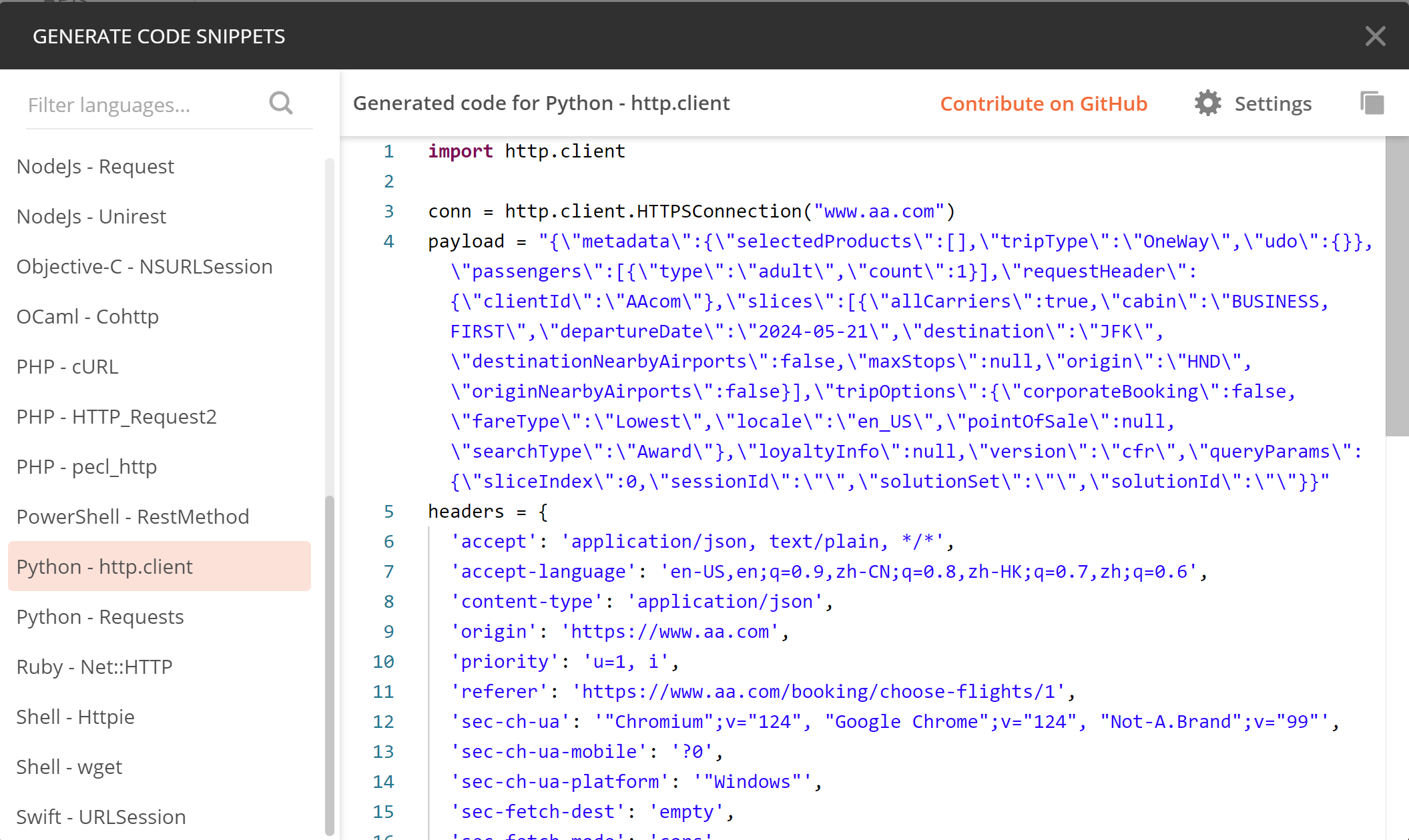1409x840 pixels.
Task: Click the 'payload =' assignment text
Action: (477, 242)
